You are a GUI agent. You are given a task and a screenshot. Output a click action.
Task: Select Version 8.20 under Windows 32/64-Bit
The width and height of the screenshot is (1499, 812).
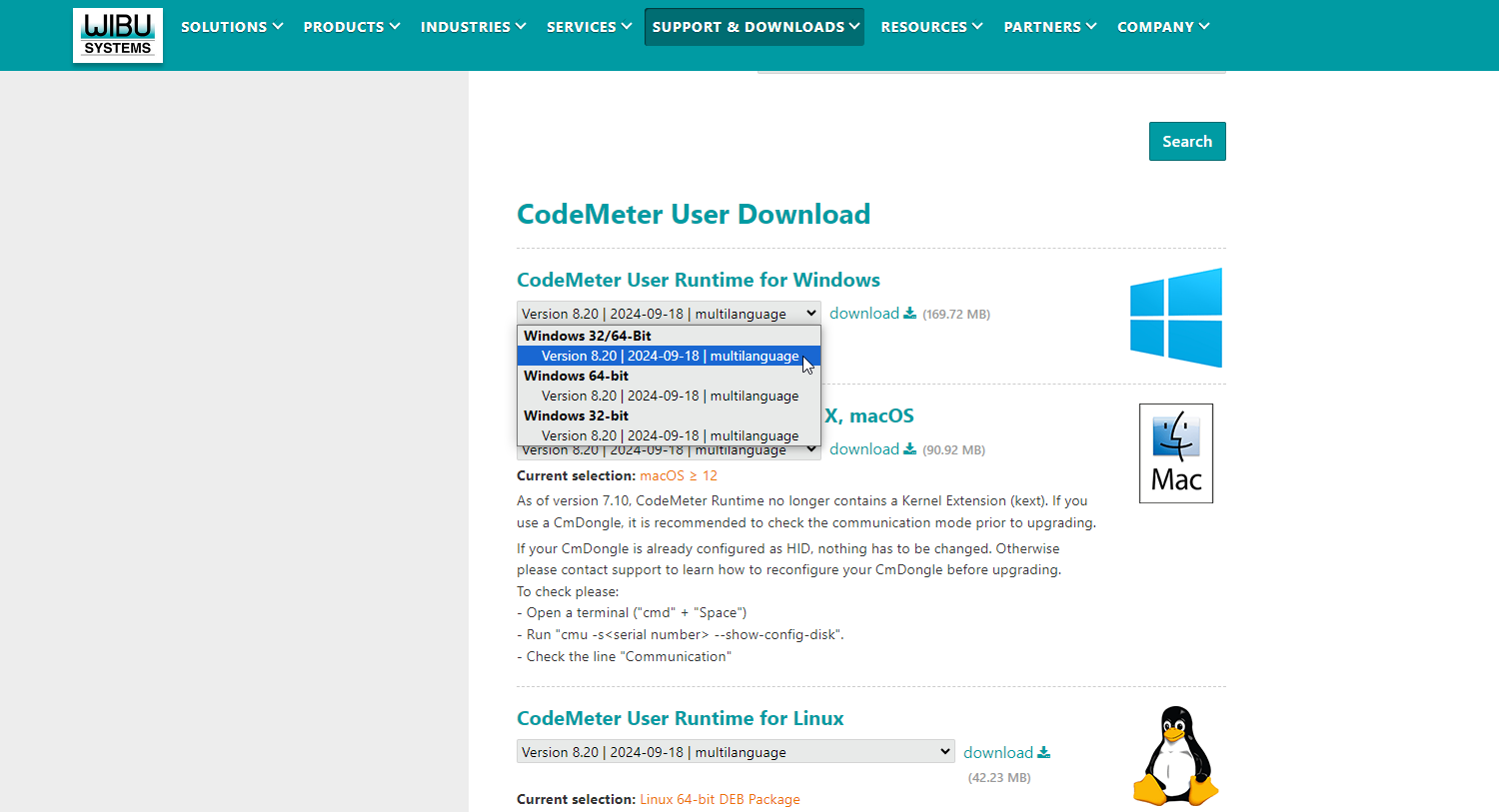pyautogui.click(x=669, y=356)
